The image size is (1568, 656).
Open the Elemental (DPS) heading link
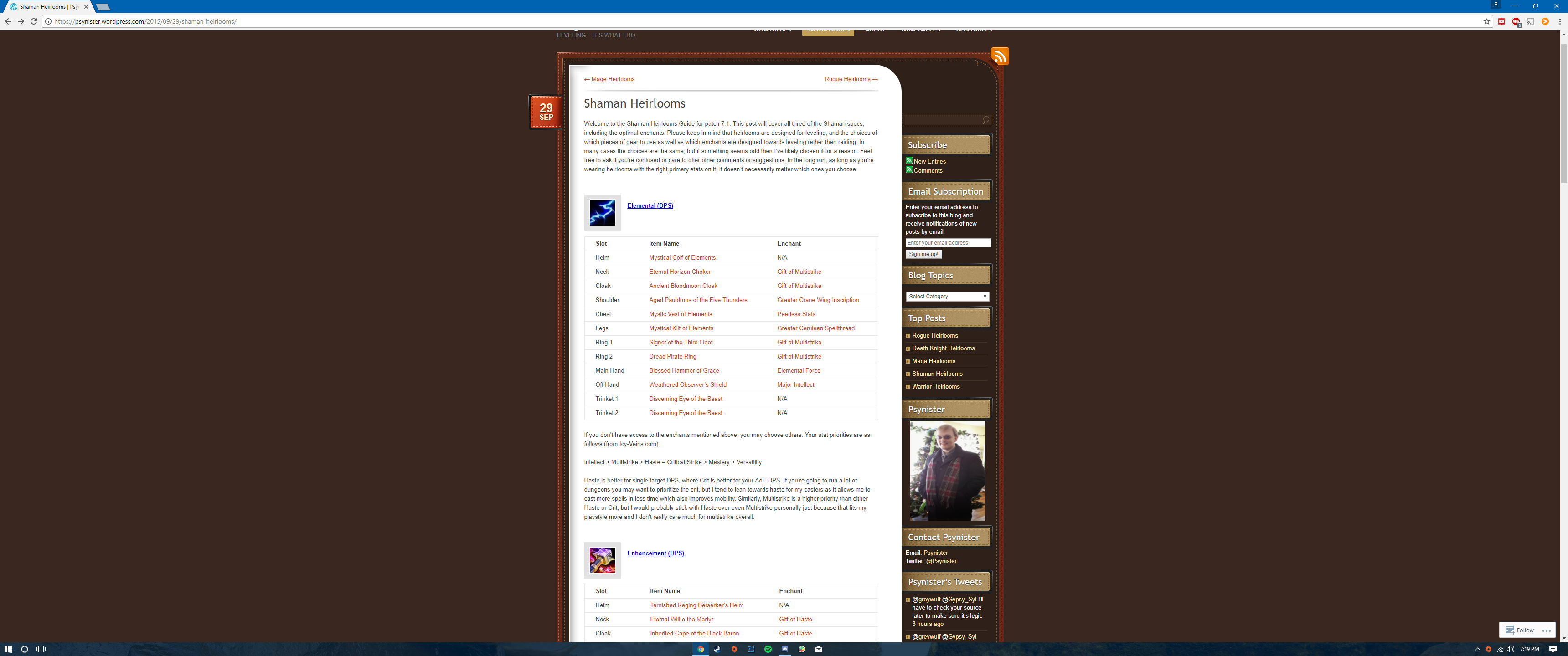[x=650, y=206]
